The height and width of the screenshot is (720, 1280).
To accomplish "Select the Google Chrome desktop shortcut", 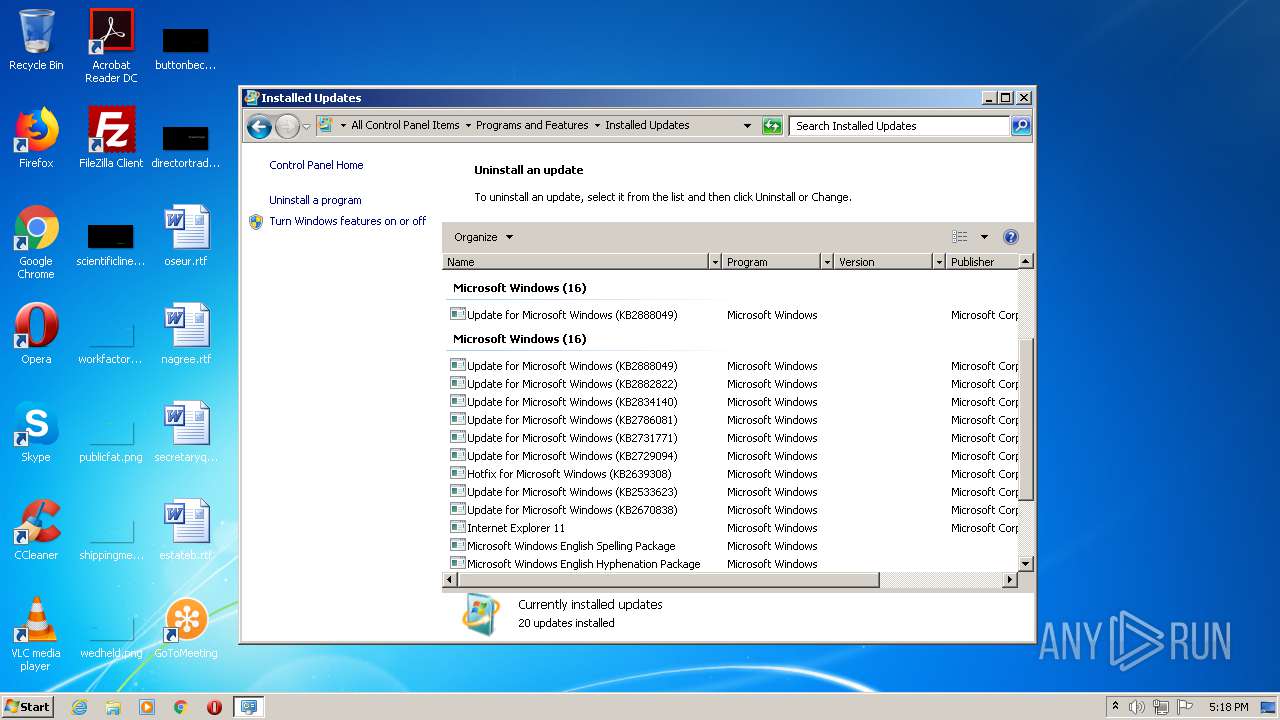I will click(36, 242).
